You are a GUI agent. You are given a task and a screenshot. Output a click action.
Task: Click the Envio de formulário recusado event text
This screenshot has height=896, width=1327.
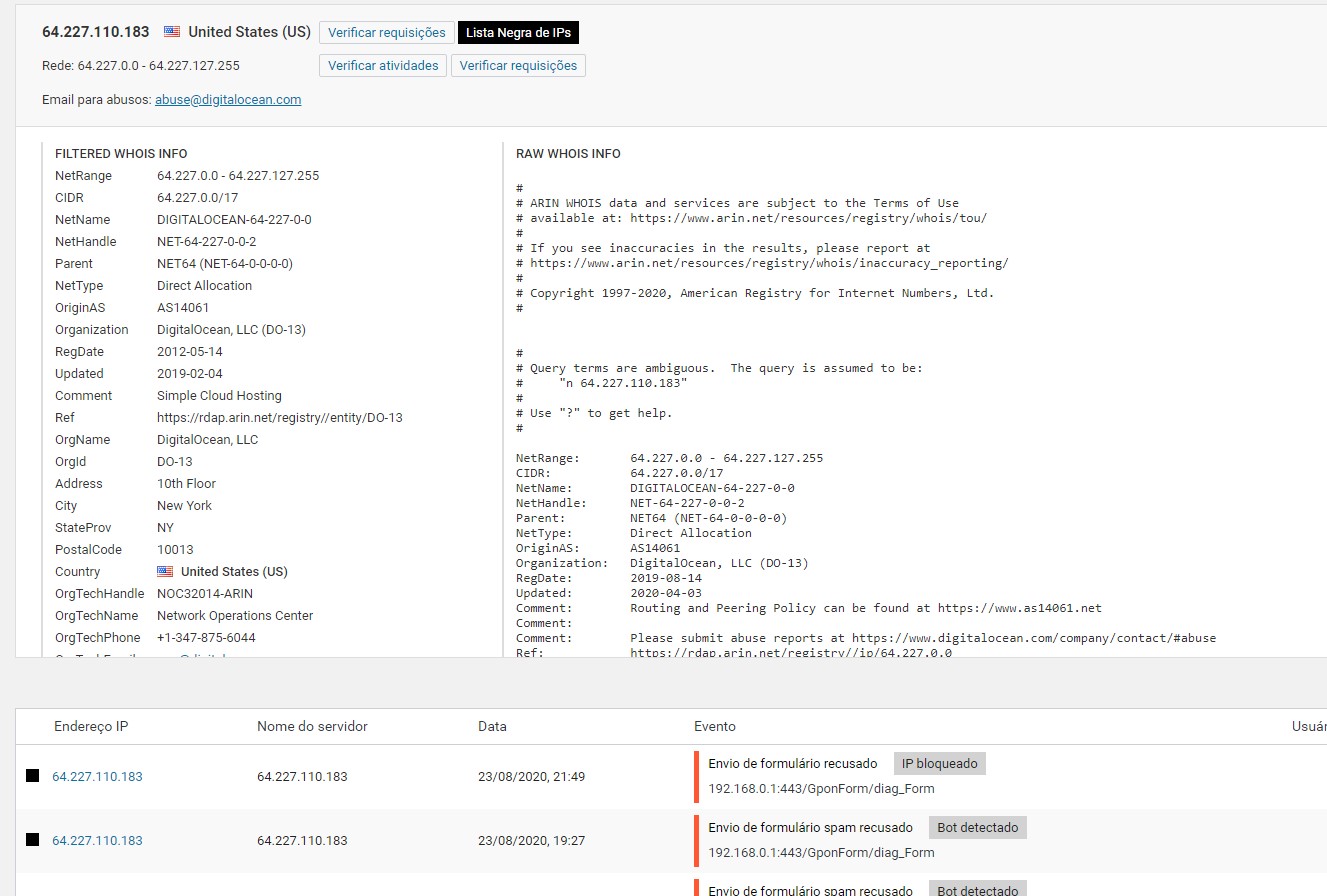pyautogui.click(x=793, y=764)
